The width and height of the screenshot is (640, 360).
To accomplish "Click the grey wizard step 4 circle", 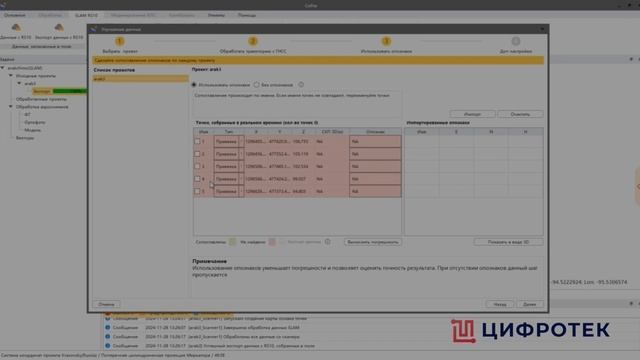I will coord(516,41).
